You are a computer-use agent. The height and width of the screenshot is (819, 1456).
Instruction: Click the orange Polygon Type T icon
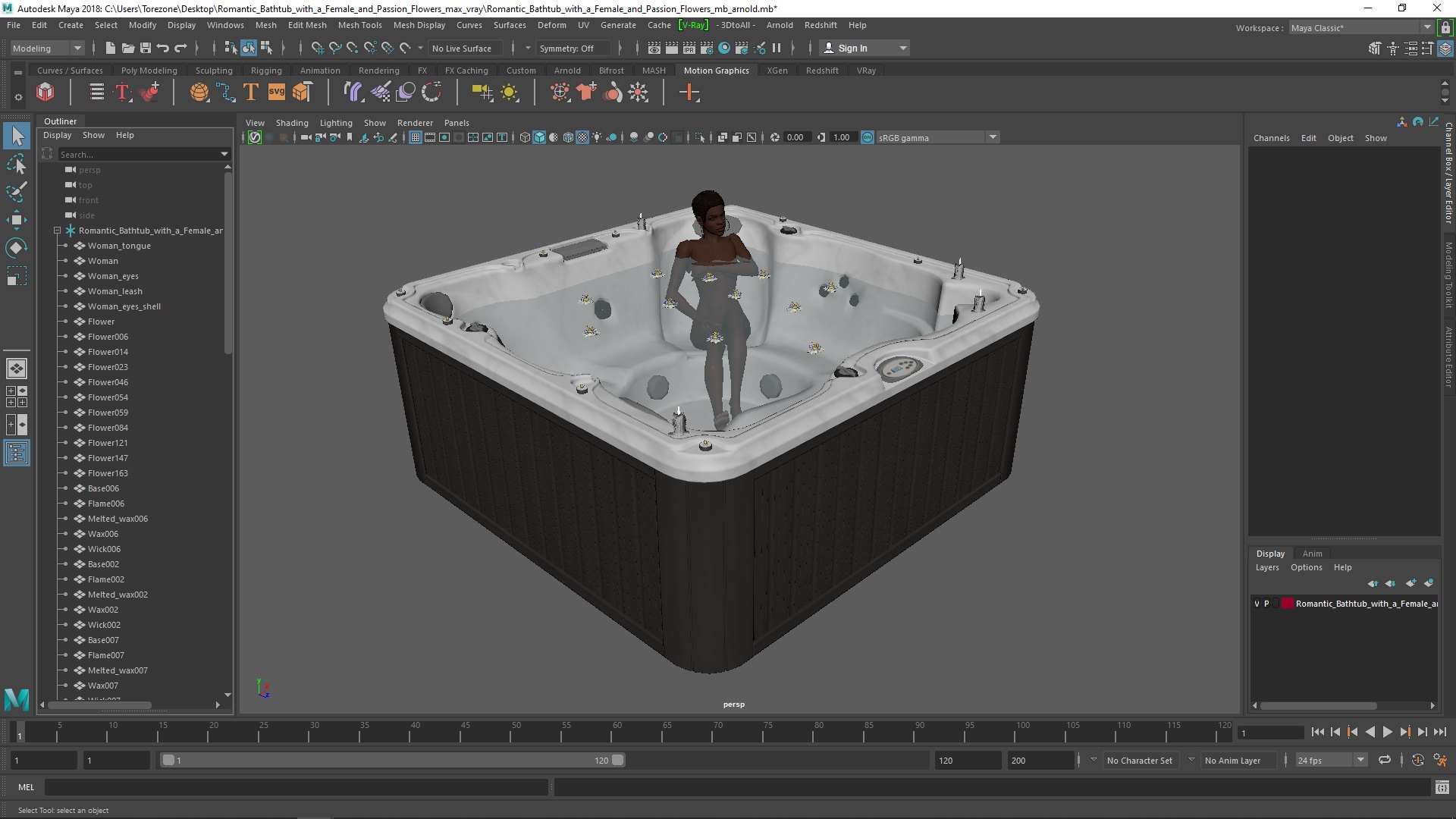click(250, 93)
